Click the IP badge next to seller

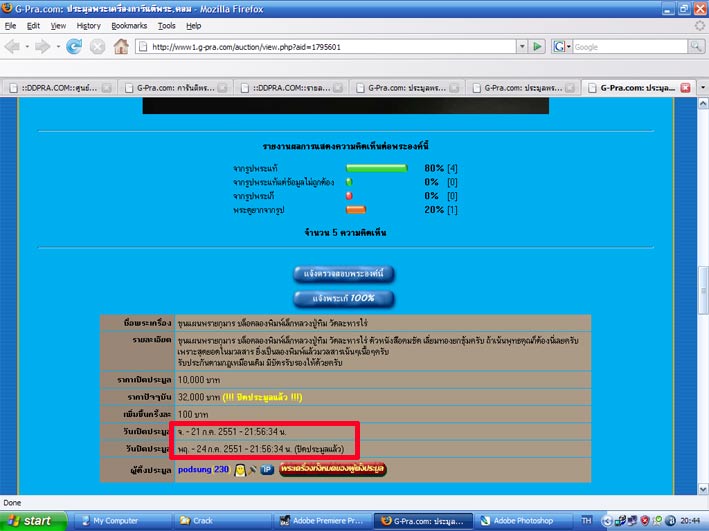point(267,469)
